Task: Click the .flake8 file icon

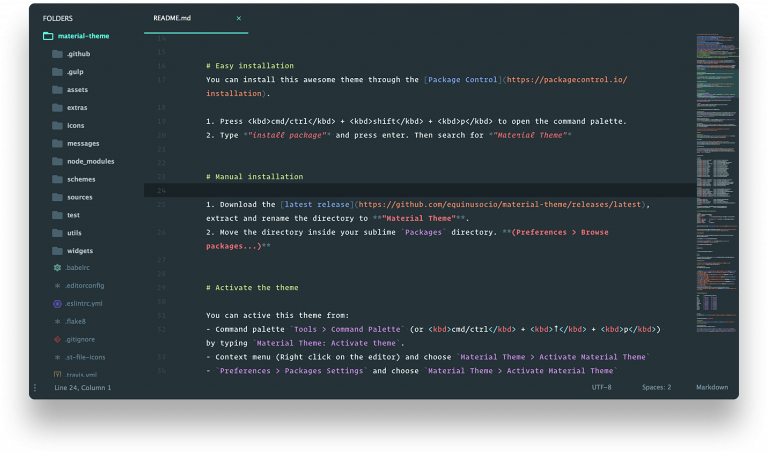Action: [57, 321]
